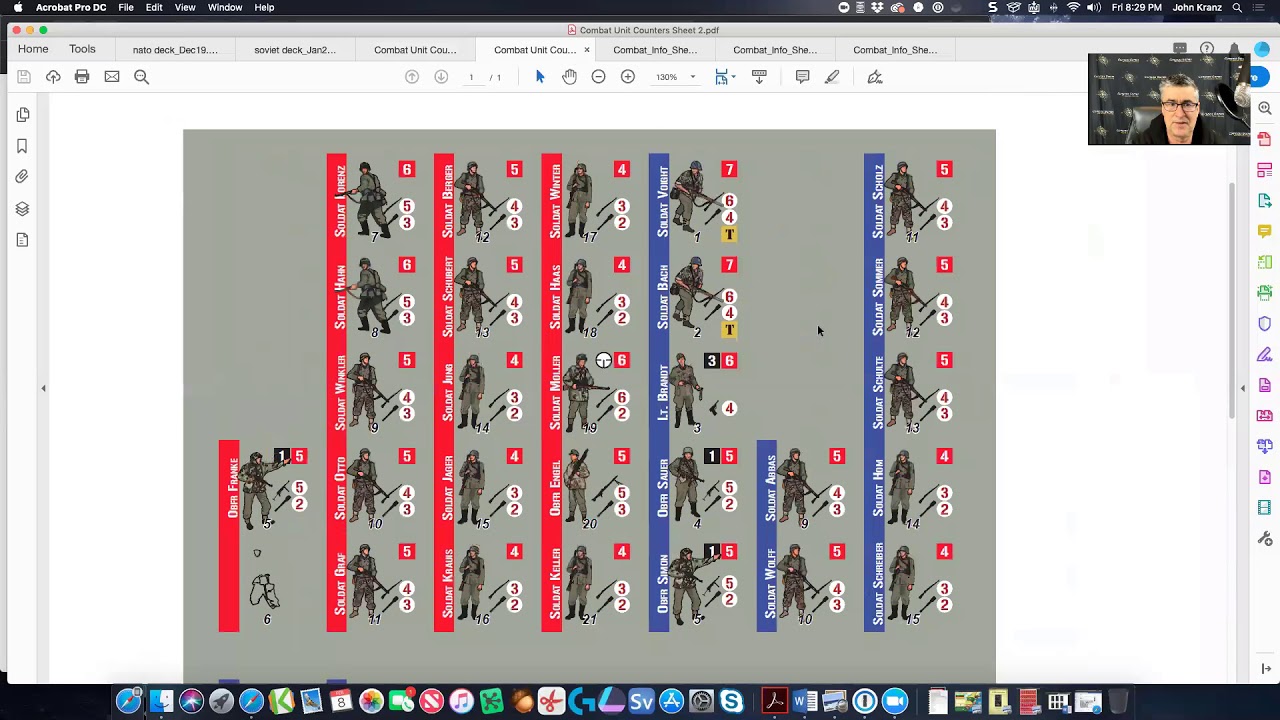The width and height of the screenshot is (1280, 720).
Task: Print the document with printer icon
Action: (x=82, y=77)
